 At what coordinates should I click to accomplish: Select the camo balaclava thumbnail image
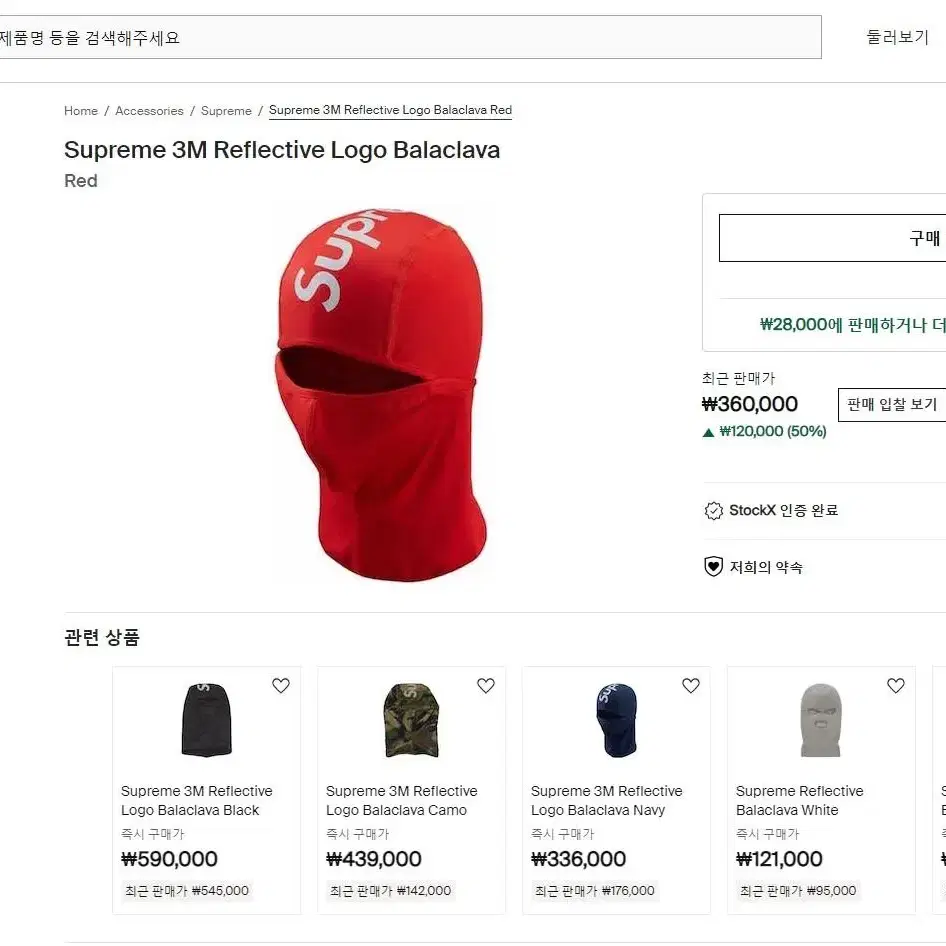(411, 720)
